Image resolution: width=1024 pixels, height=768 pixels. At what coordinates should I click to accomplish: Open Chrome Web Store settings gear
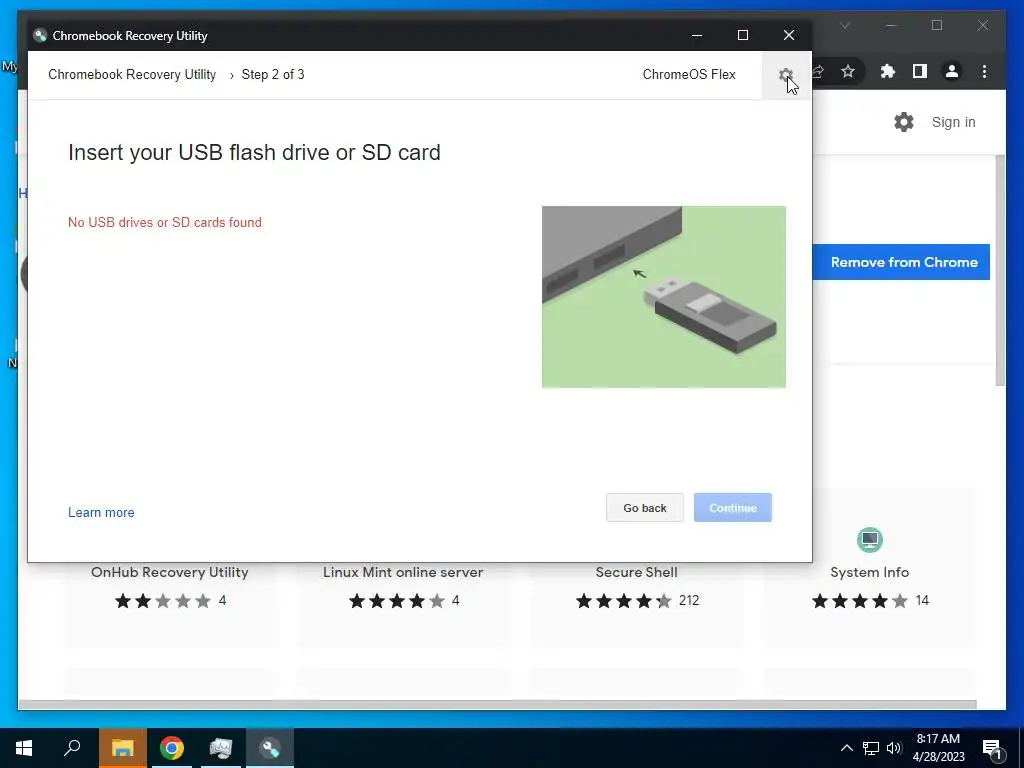tap(904, 122)
